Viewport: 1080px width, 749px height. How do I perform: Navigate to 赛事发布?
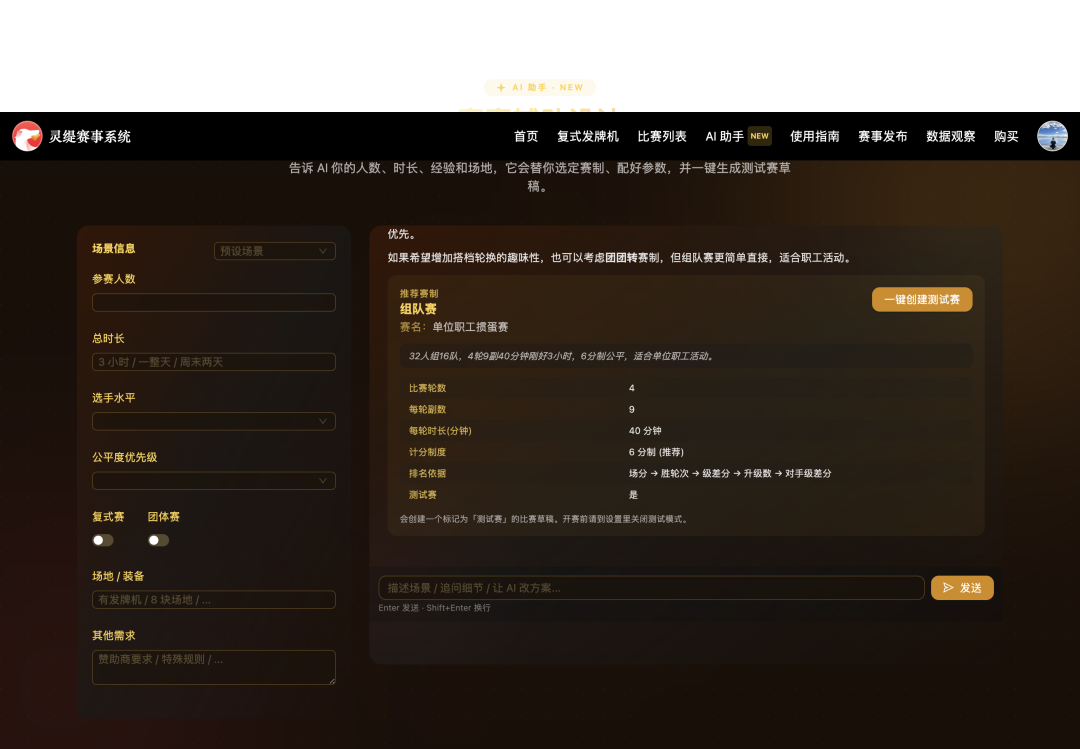(882, 136)
